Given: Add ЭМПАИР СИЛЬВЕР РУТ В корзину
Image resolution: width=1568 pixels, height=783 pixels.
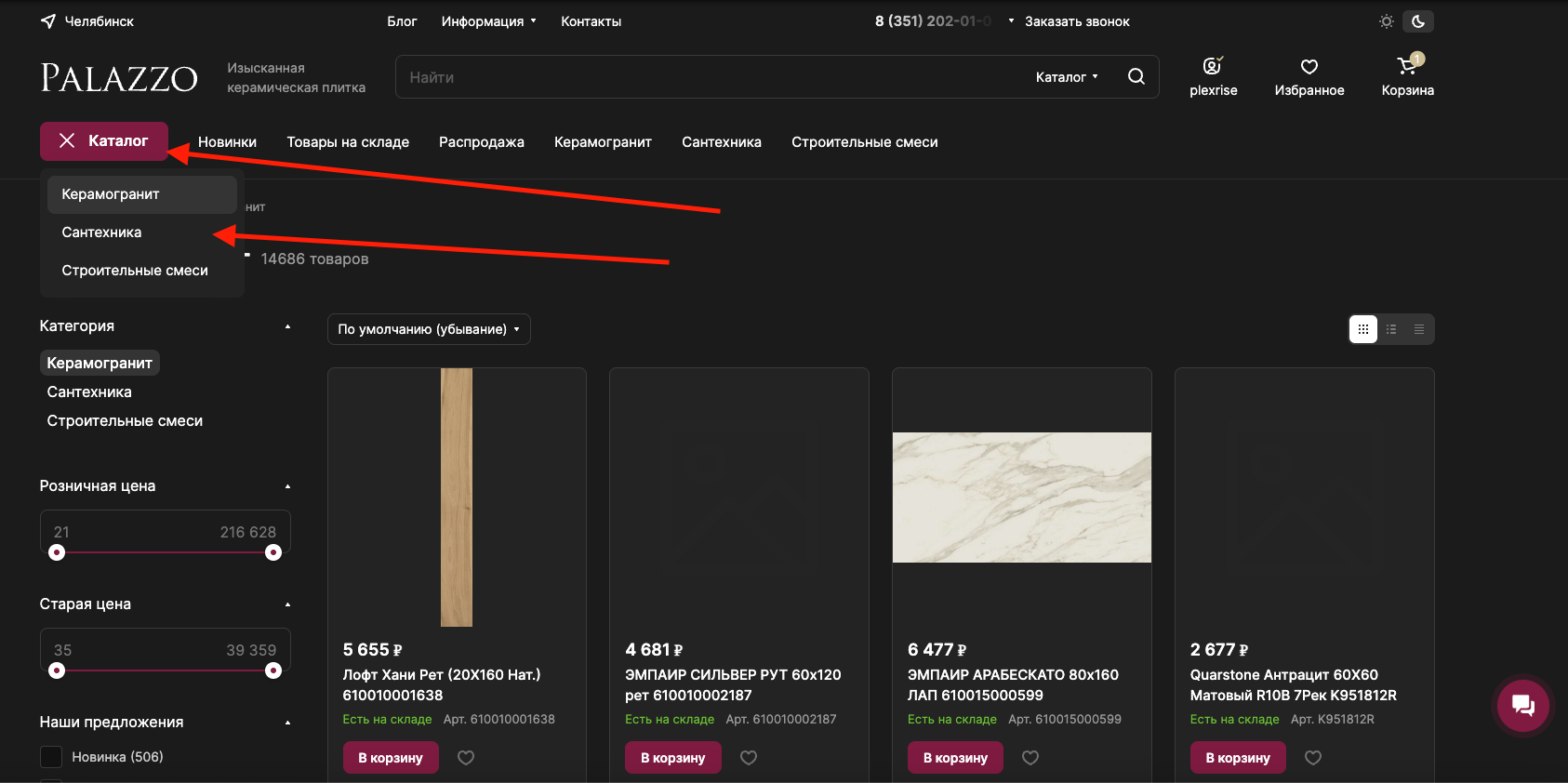Looking at the screenshot, I should 672,758.
